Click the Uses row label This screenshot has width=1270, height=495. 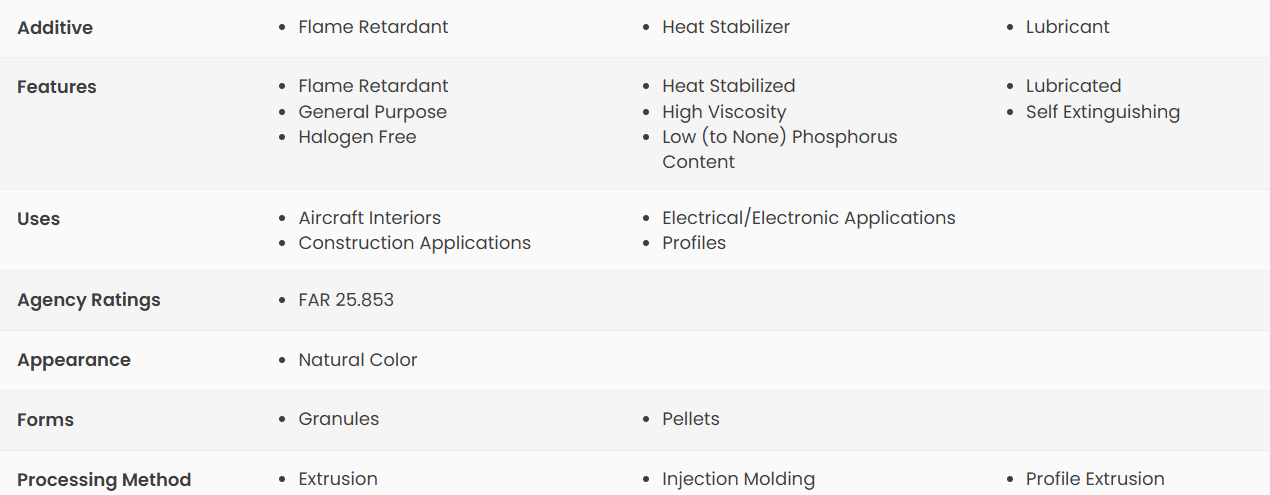click(38, 219)
